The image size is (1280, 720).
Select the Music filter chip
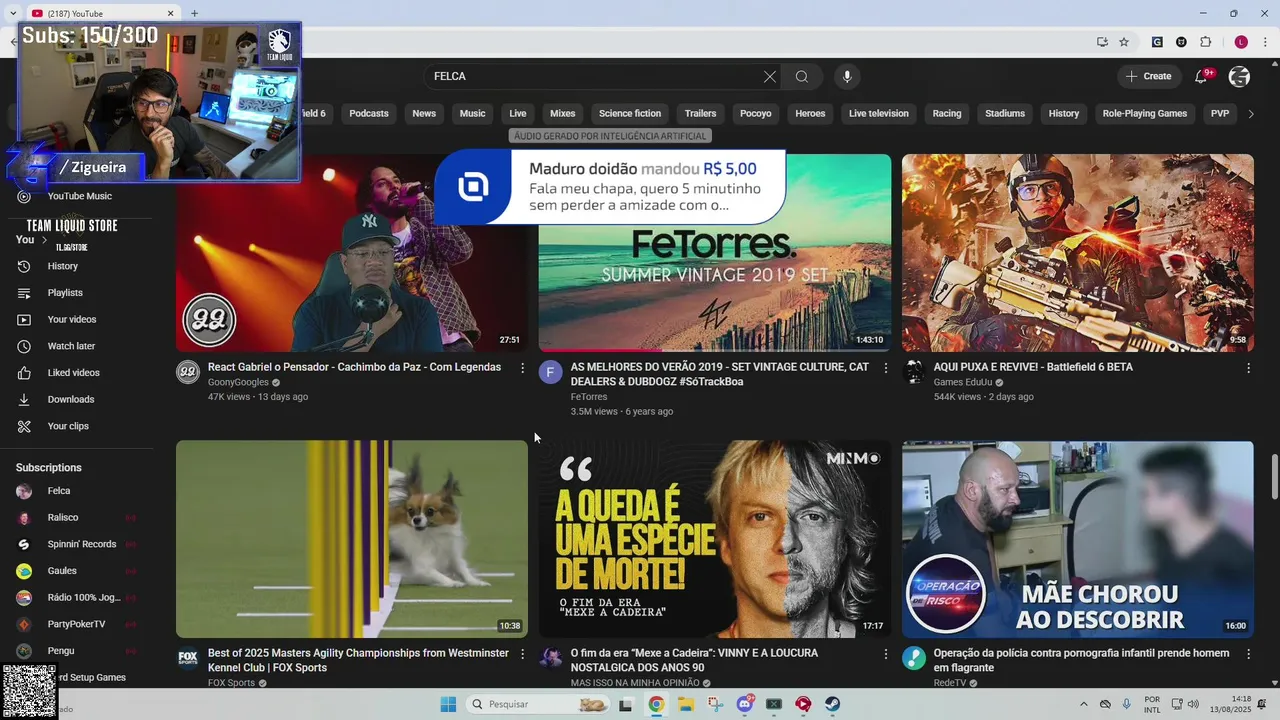472,114
